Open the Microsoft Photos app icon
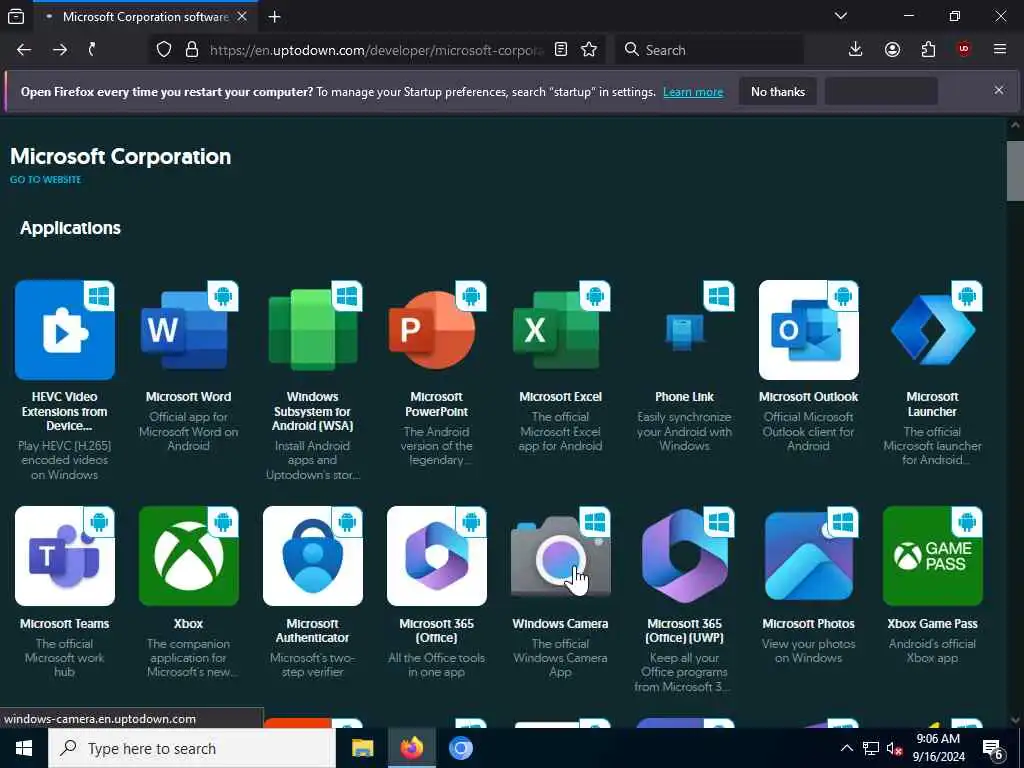This screenshot has height=768, width=1024. tap(808, 556)
